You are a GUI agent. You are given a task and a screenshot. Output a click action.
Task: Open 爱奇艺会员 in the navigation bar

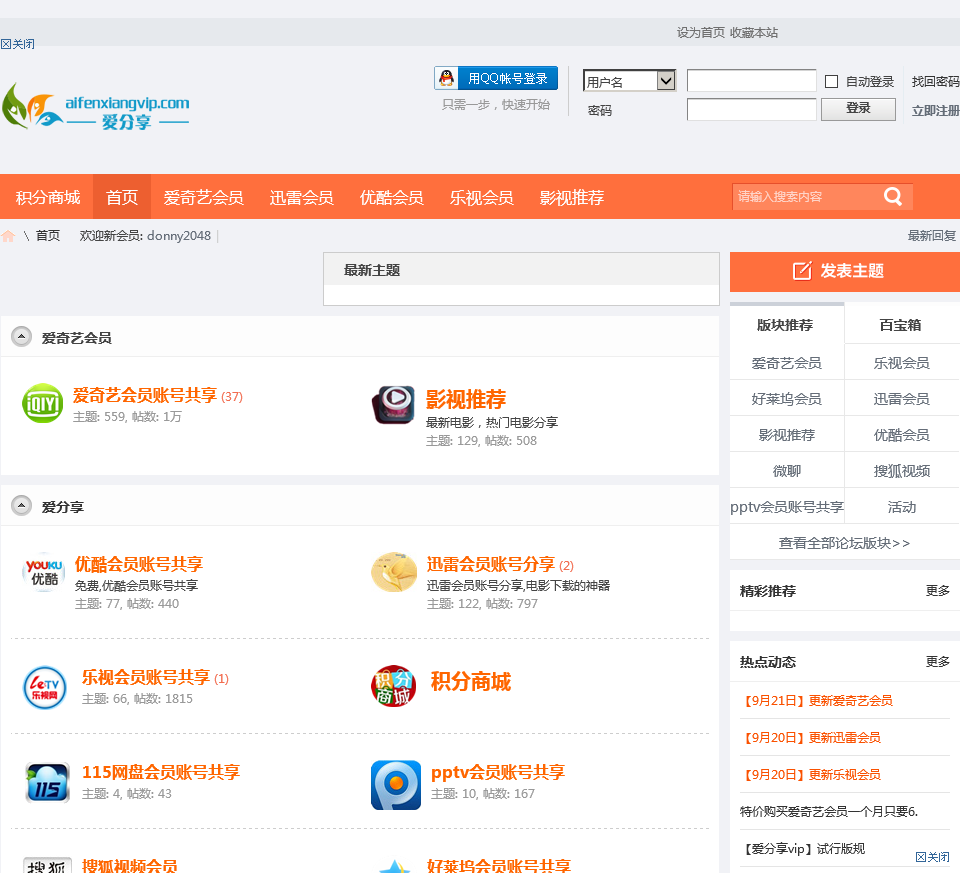point(203,197)
